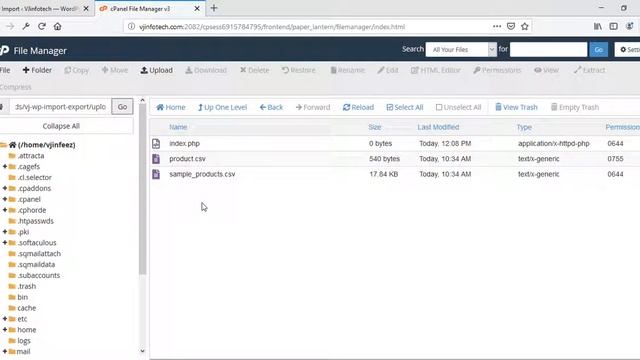Create a new folder with +Folder

tap(37, 70)
